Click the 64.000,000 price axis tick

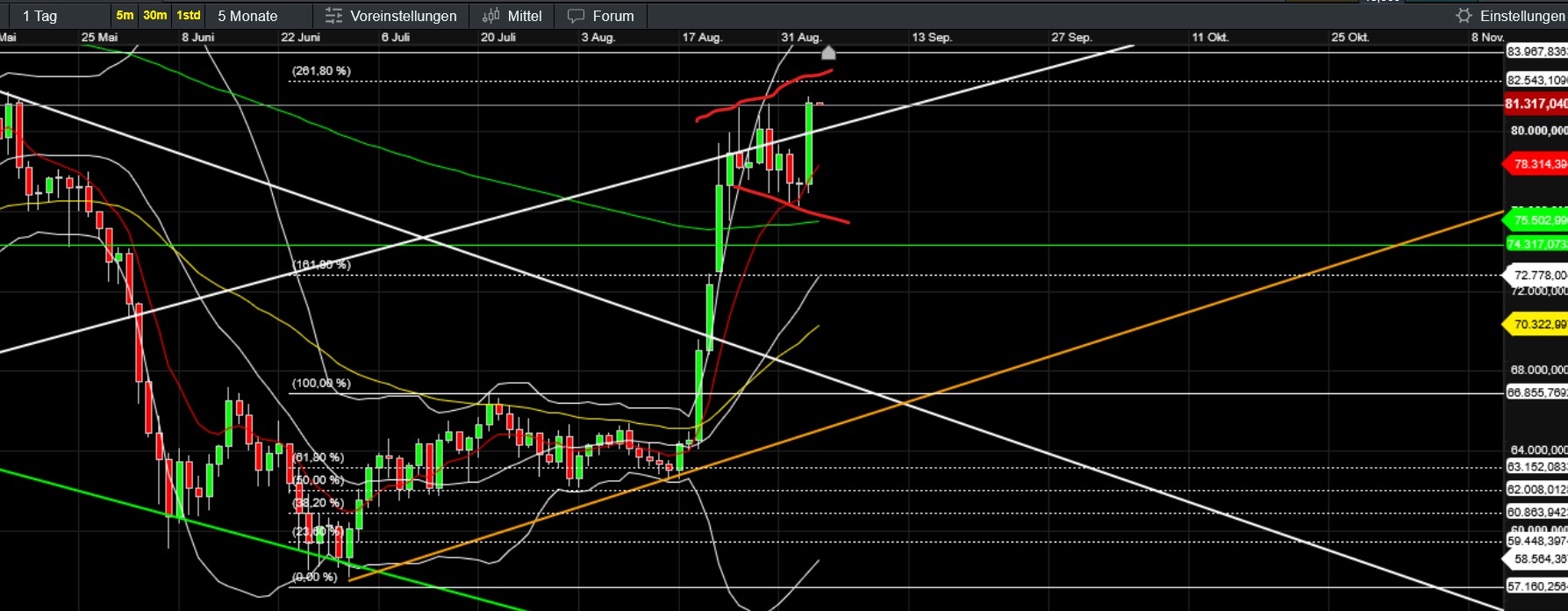coord(1538,449)
